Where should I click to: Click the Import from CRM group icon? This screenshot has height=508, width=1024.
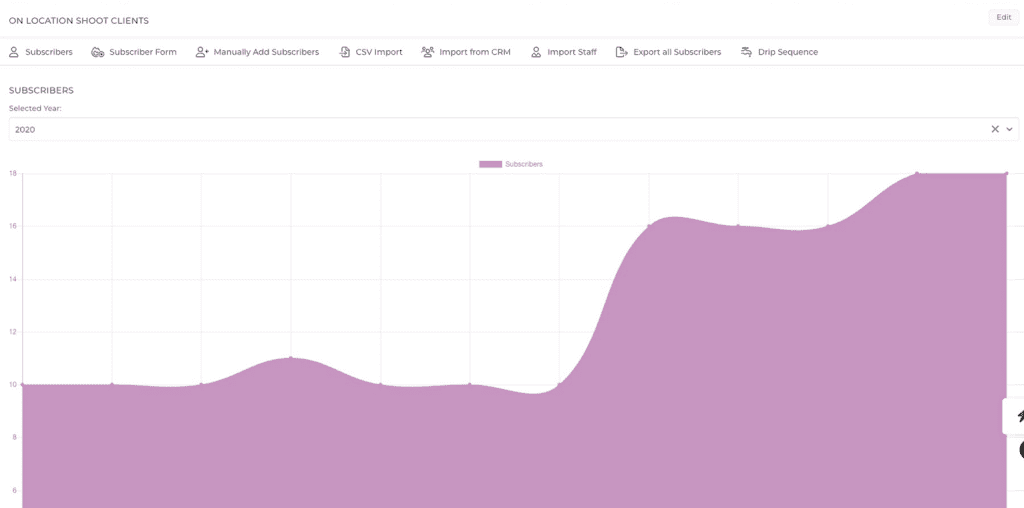coord(428,52)
